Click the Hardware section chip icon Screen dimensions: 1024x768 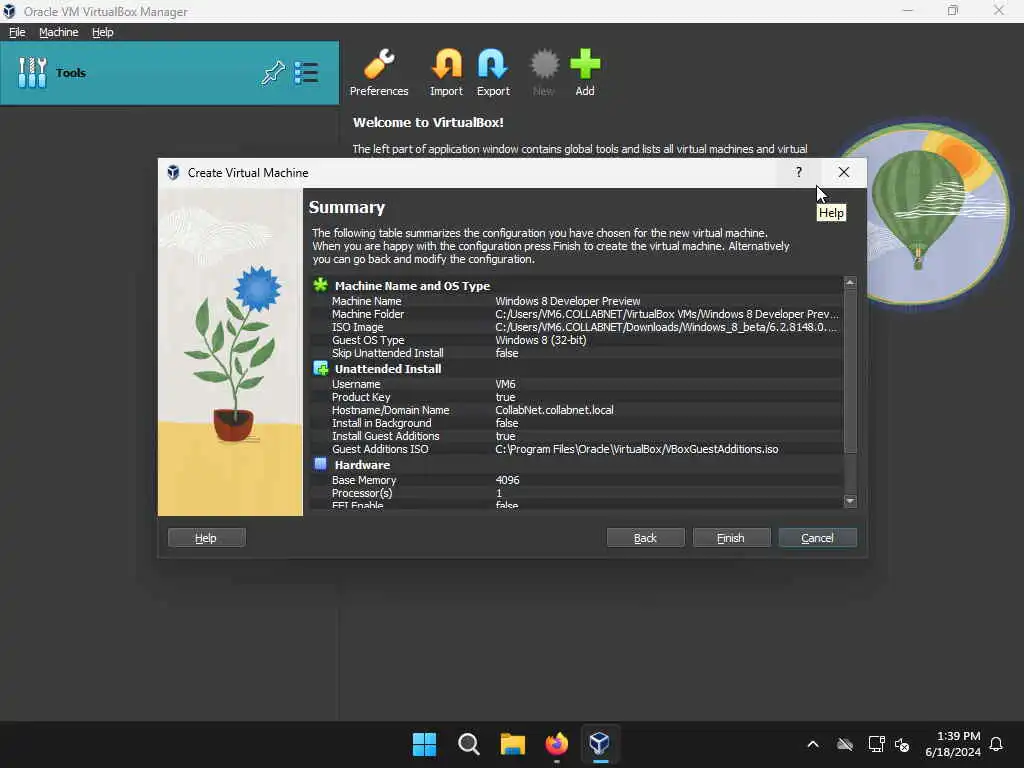(320, 464)
